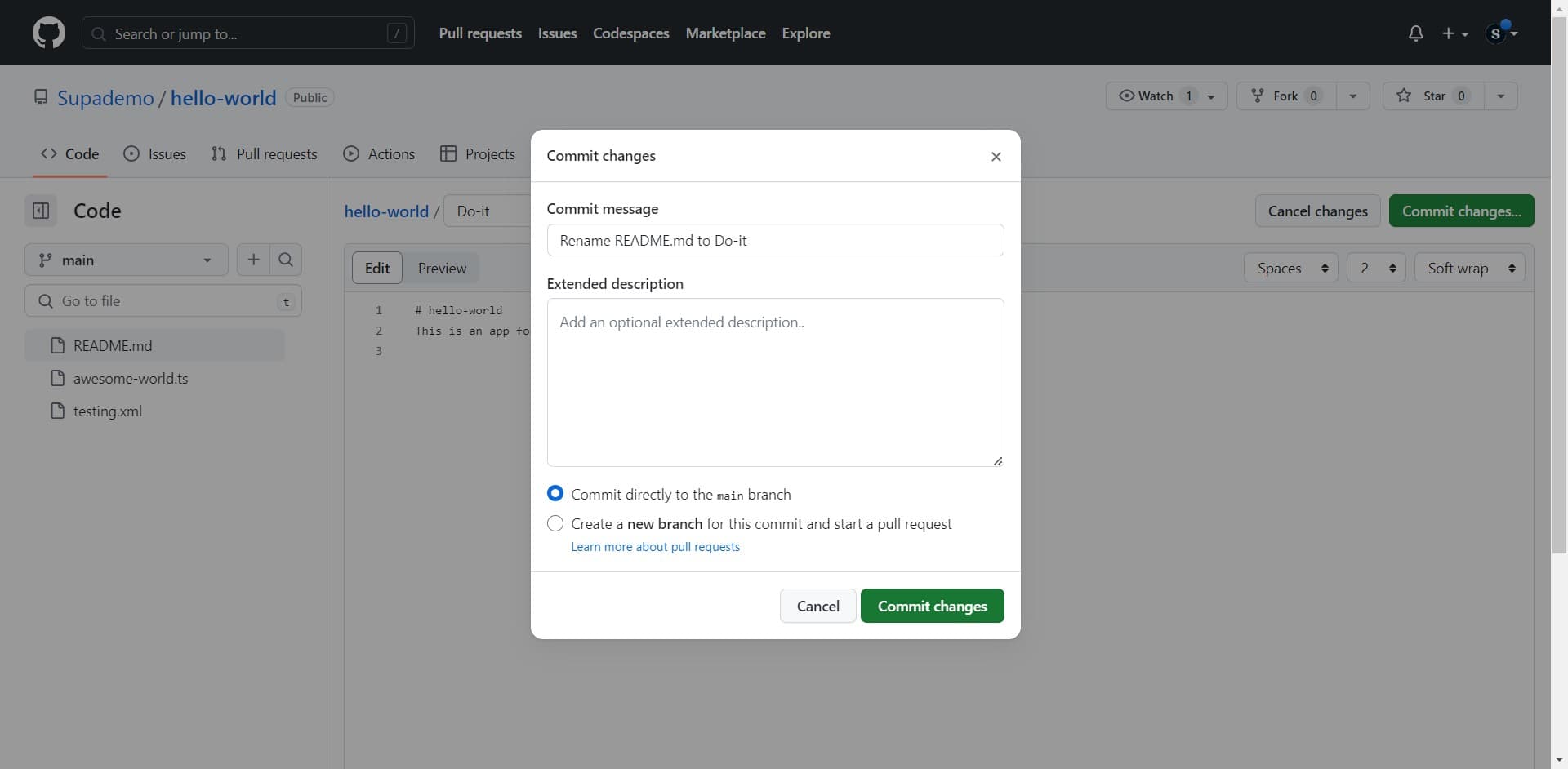Click the search files magnifier icon
1568x769 pixels.
(286, 260)
